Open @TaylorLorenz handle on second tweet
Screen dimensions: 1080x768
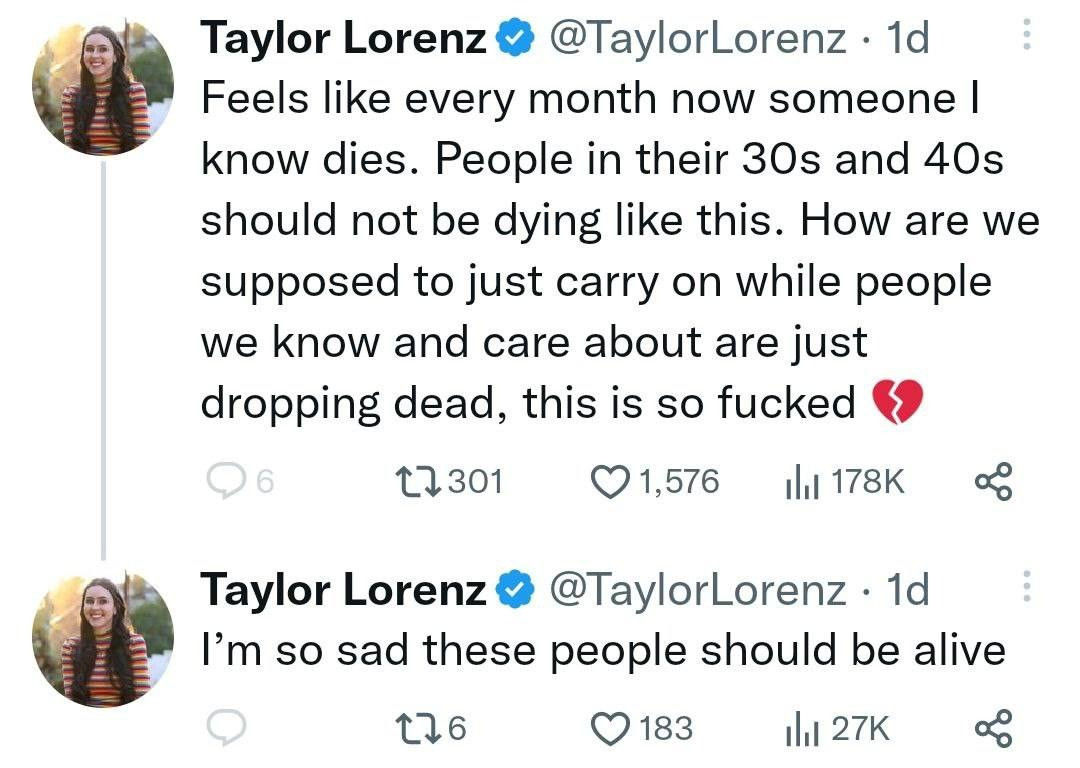[697, 590]
